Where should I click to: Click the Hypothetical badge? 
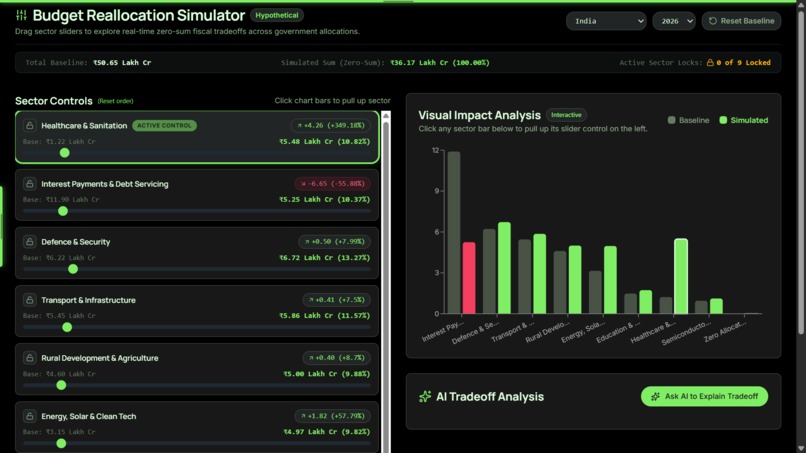click(x=277, y=15)
